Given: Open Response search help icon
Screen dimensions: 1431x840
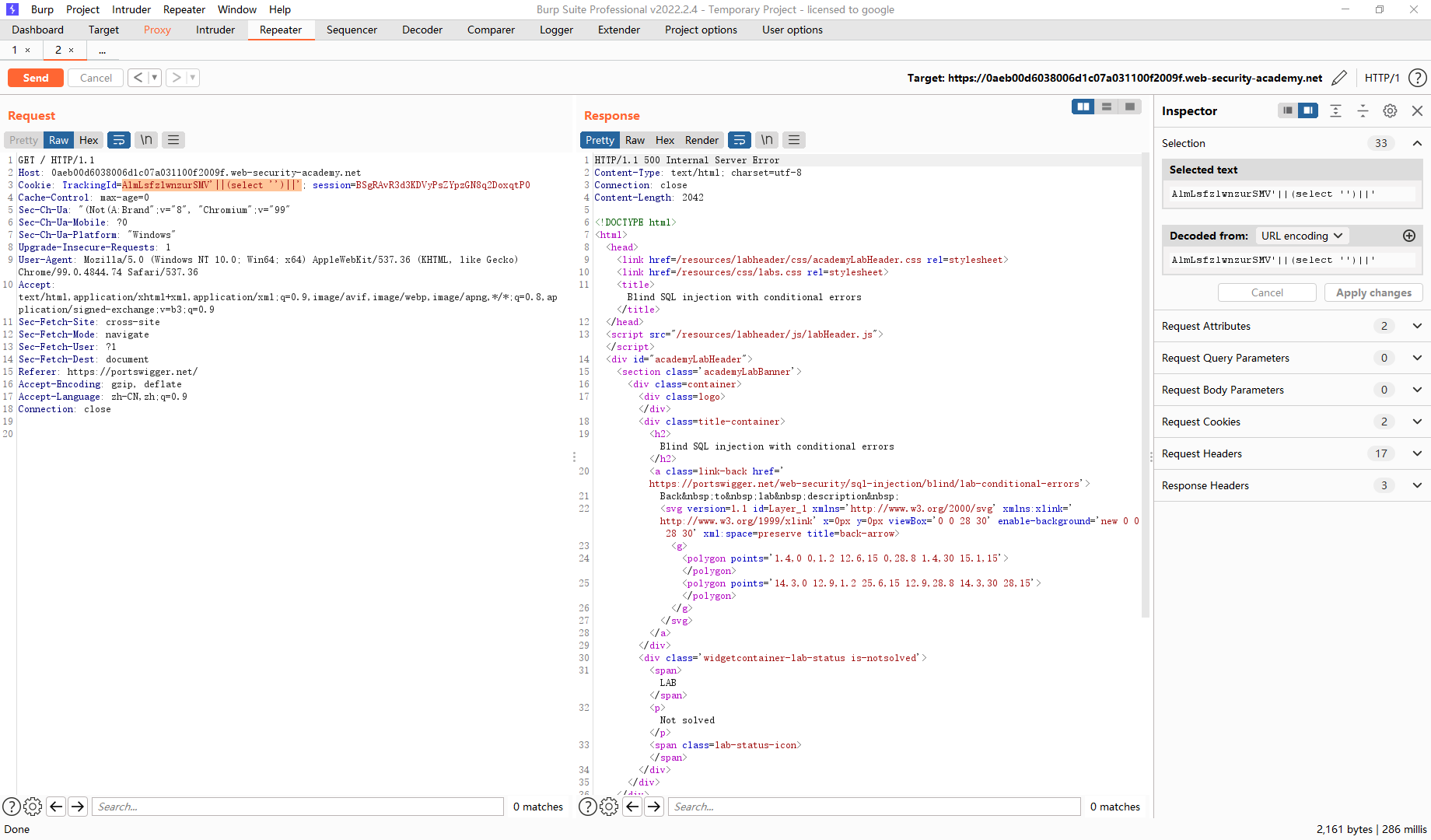Looking at the screenshot, I should (x=588, y=807).
